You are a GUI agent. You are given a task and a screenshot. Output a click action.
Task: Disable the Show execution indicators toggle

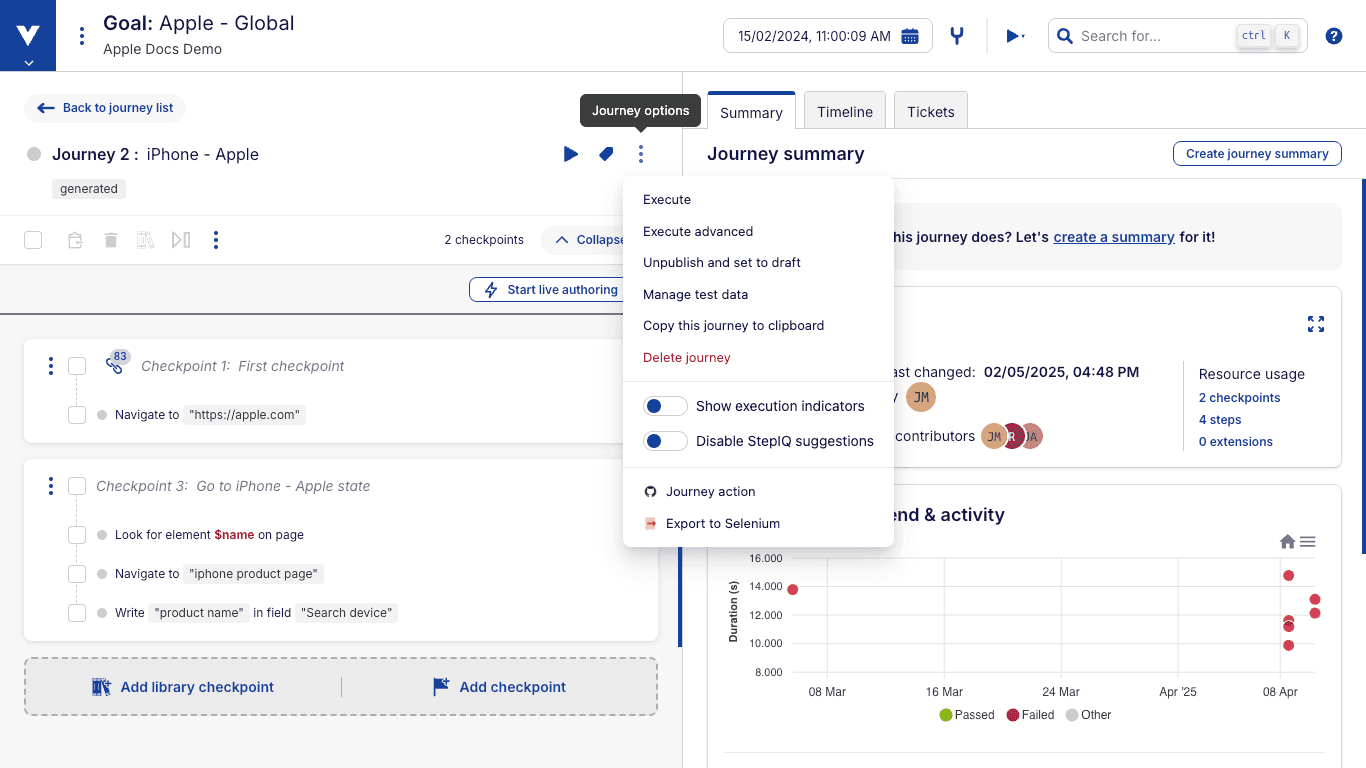(x=665, y=406)
